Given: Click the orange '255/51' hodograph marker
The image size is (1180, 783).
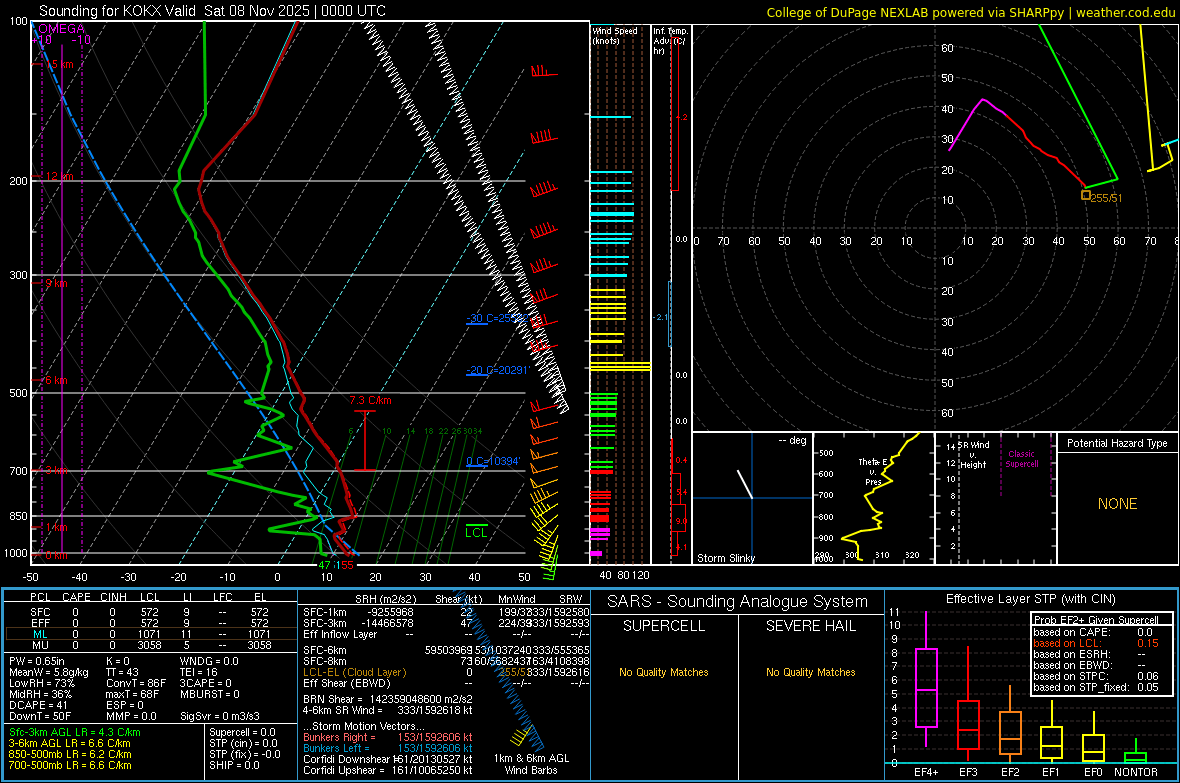Looking at the screenshot, I should (1102, 197).
